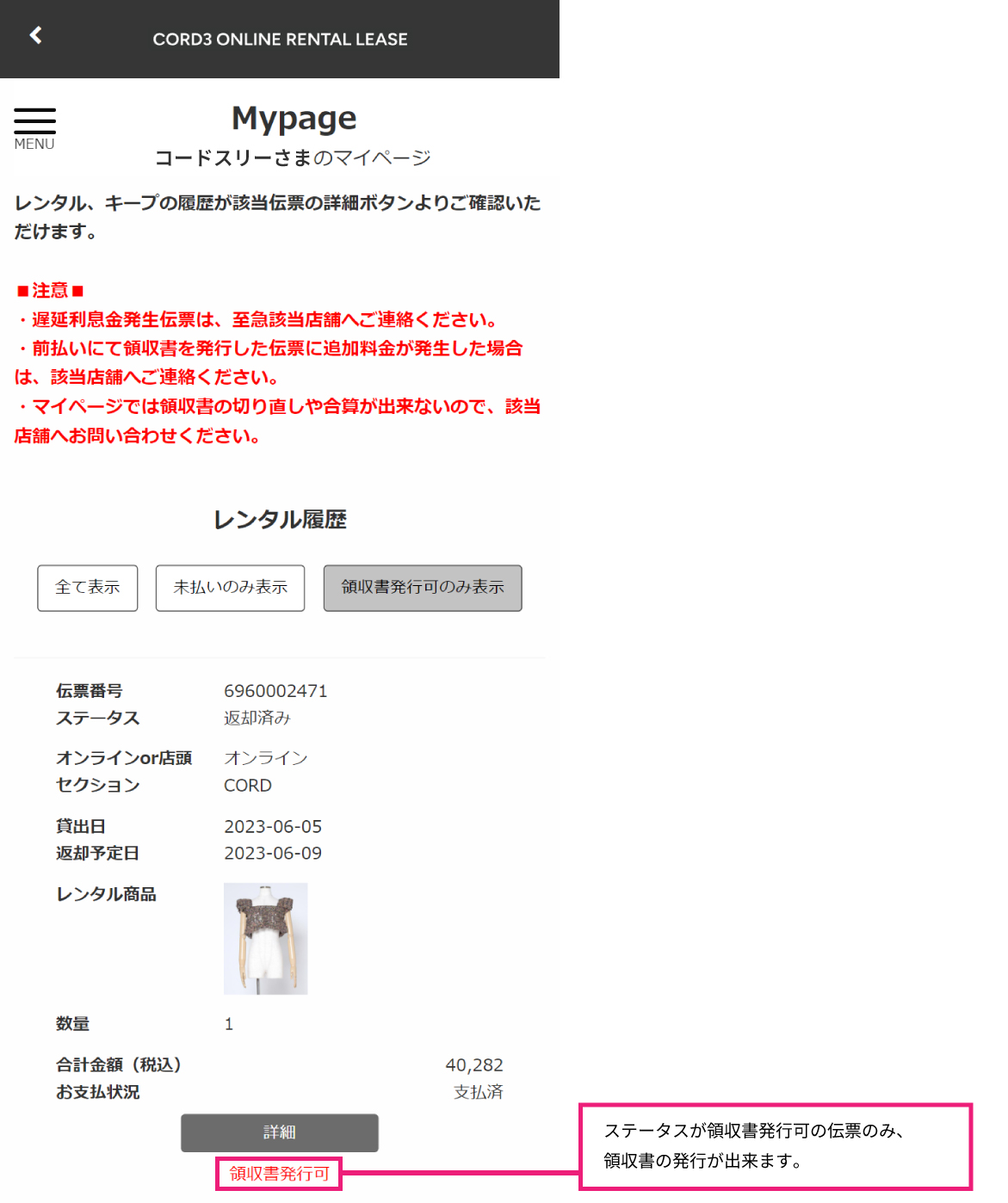
Task: Click the red ■注意■ notice heading
Action: [x=50, y=291]
